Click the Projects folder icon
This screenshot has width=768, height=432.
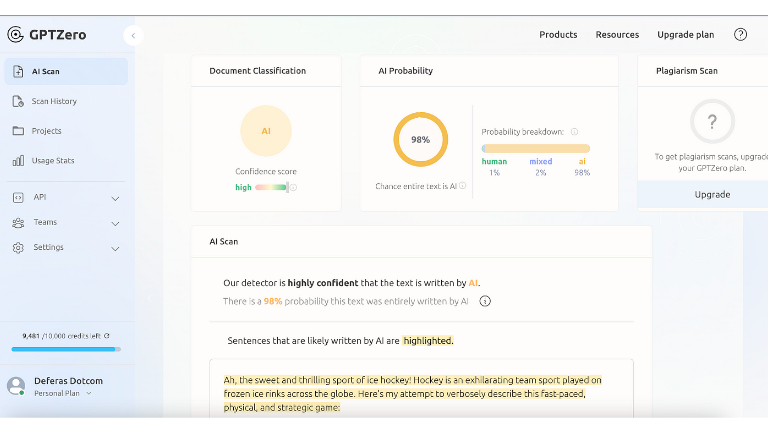tap(18, 131)
